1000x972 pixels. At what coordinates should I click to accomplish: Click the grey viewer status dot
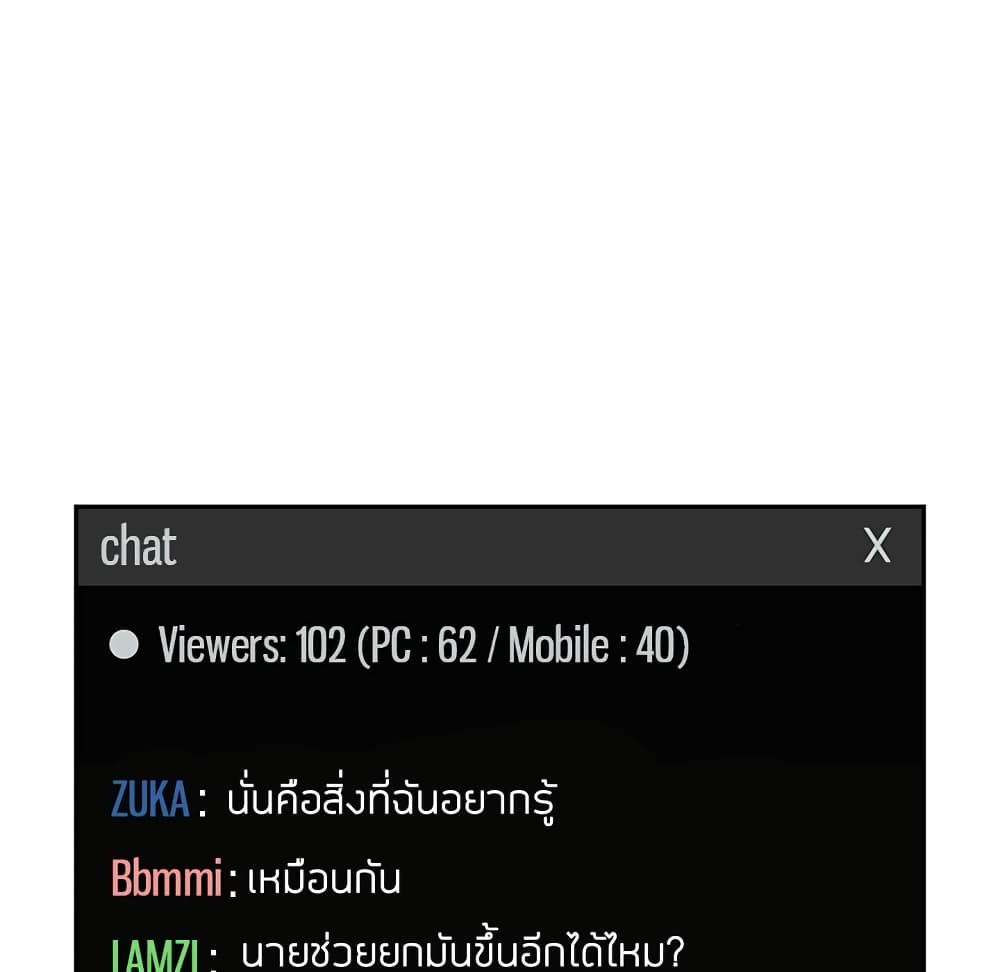pyautogui.click(x=124, y=644)
